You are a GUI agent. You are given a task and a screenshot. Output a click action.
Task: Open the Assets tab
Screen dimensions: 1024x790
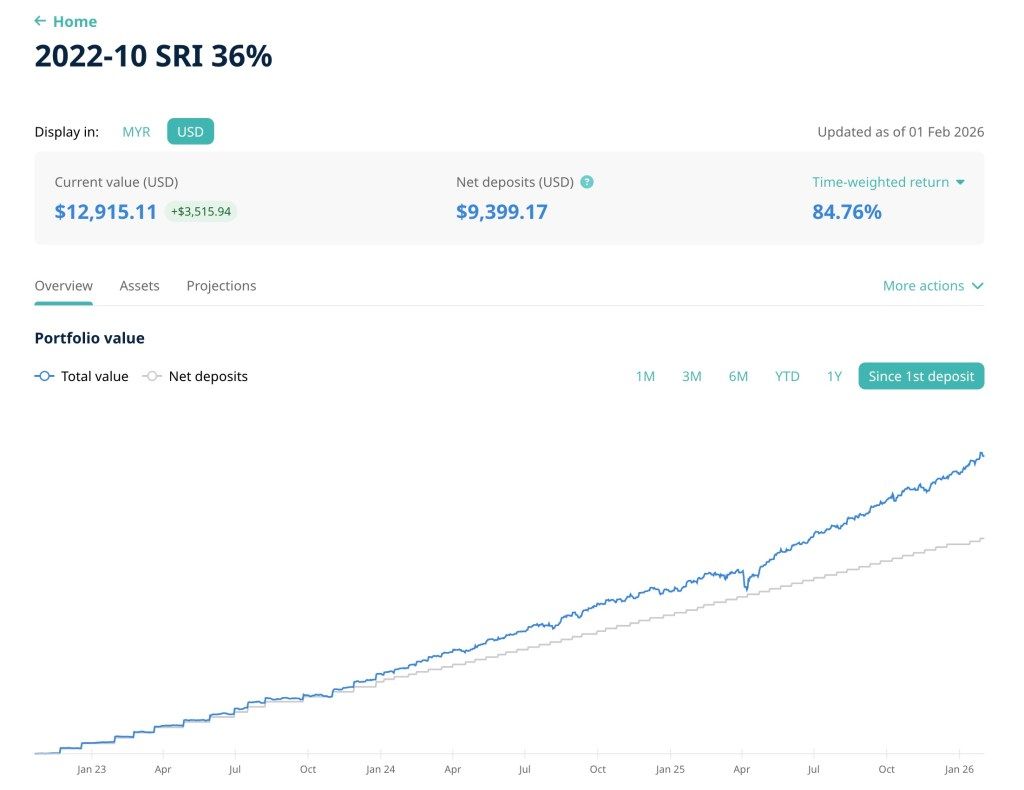coord(139,286)
